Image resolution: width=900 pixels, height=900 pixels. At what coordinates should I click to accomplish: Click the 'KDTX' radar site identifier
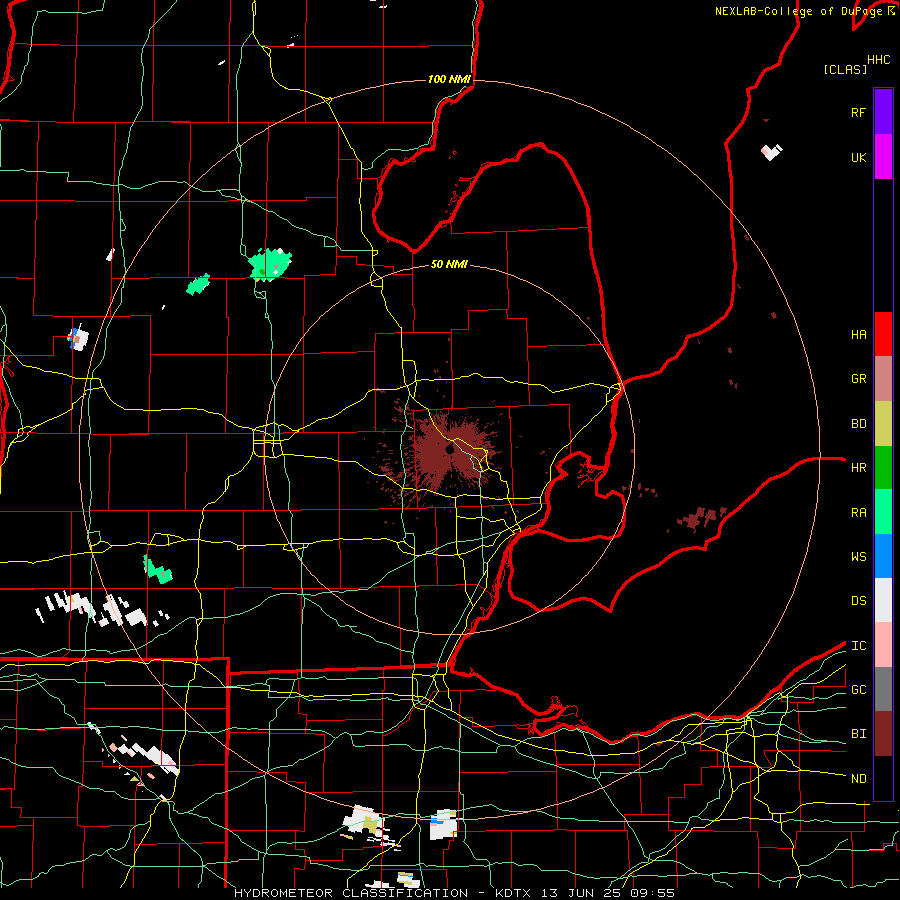click(x=514, y=893)
